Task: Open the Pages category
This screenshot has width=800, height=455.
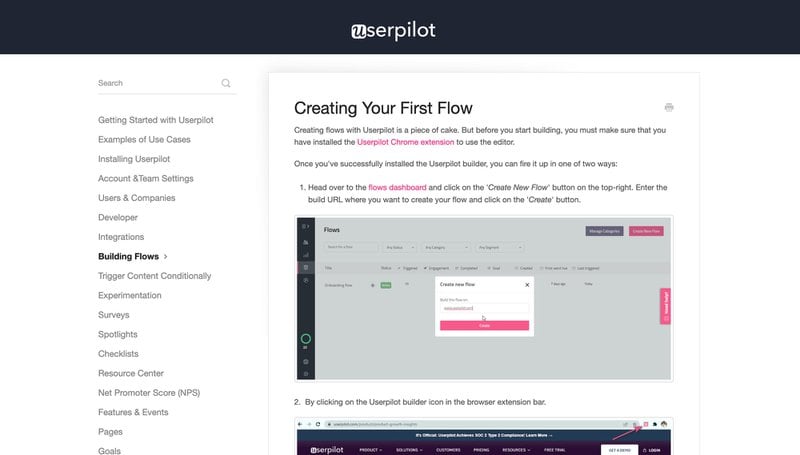Action: click(x=110, y=432)
